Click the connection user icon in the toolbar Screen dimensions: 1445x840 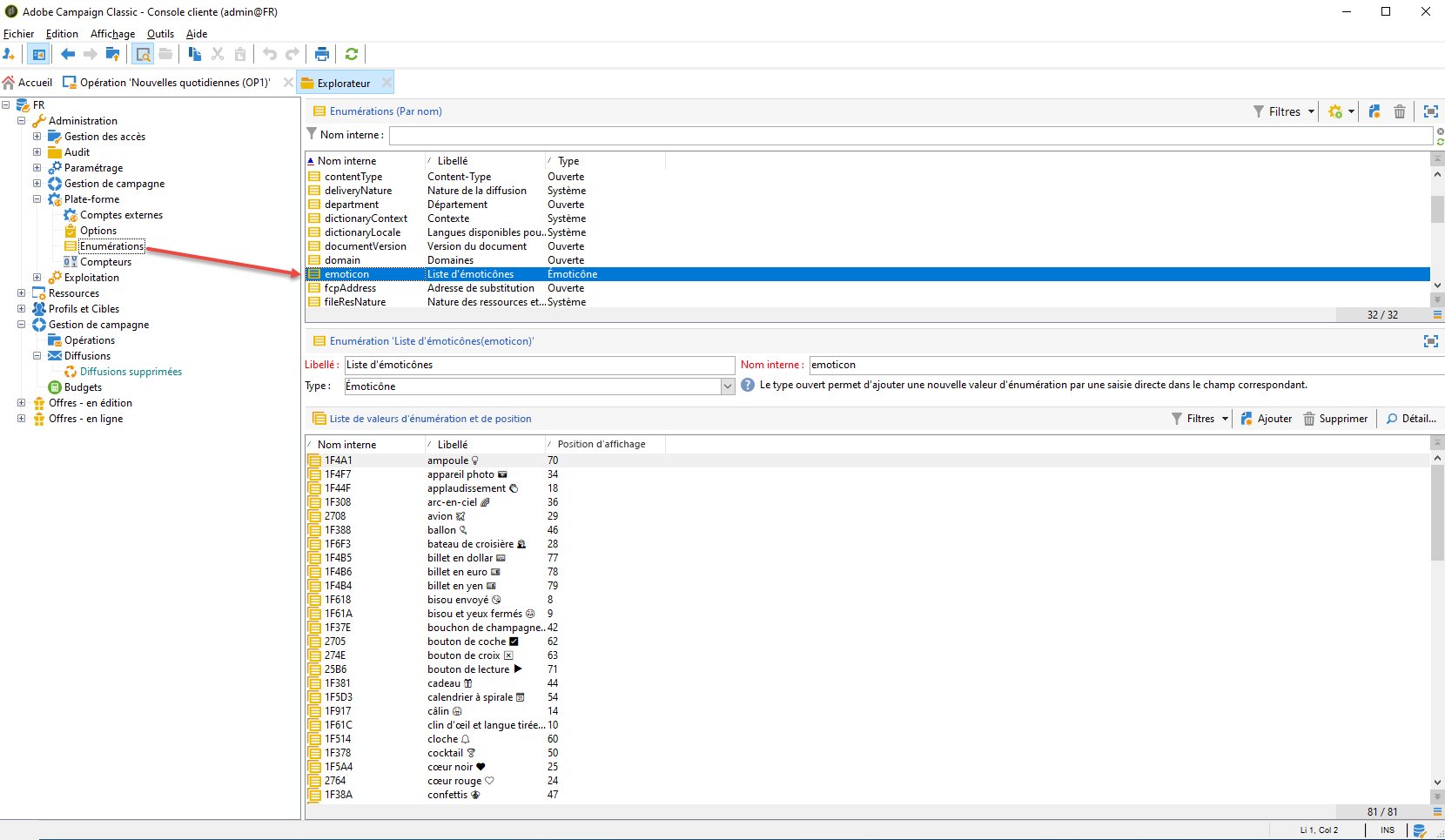pyautogui.click(x=10, y=54)
